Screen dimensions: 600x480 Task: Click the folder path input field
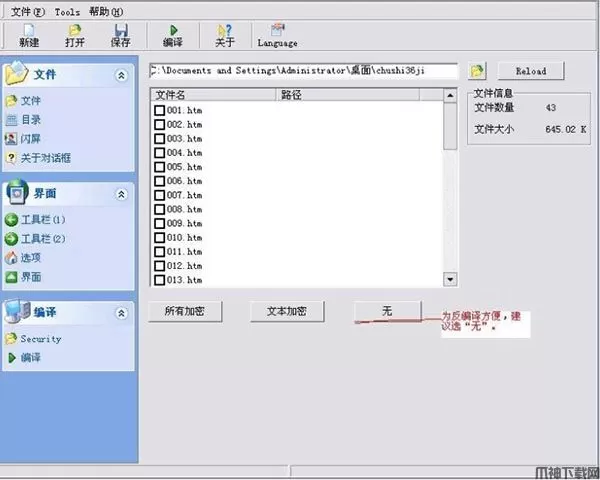[303, 71]
